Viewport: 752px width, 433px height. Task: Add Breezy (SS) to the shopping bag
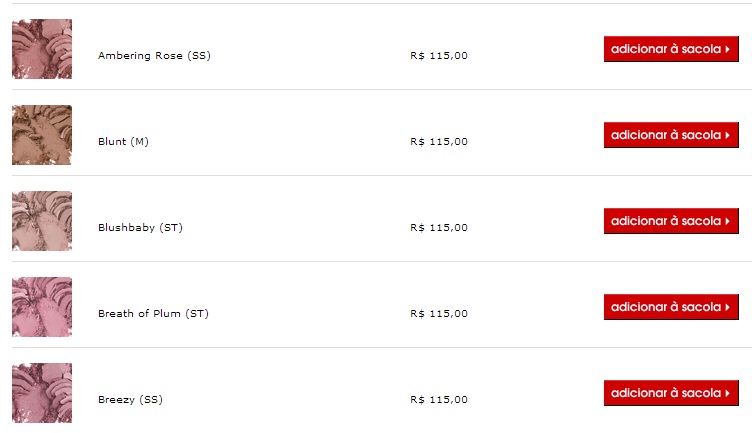tap(670, 393)
